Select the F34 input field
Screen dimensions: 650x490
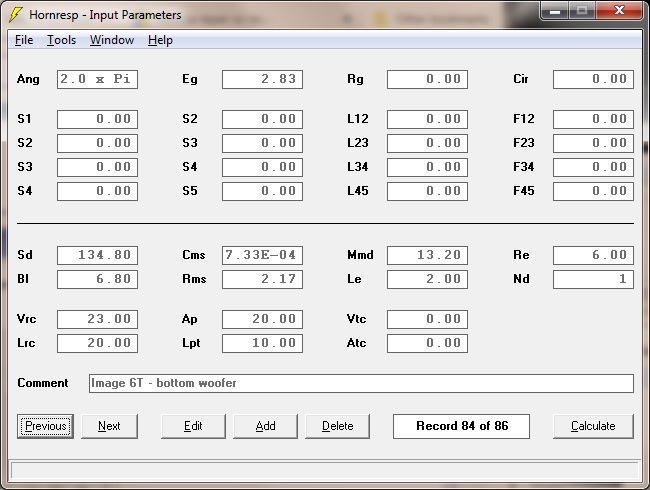click(593, 167)
